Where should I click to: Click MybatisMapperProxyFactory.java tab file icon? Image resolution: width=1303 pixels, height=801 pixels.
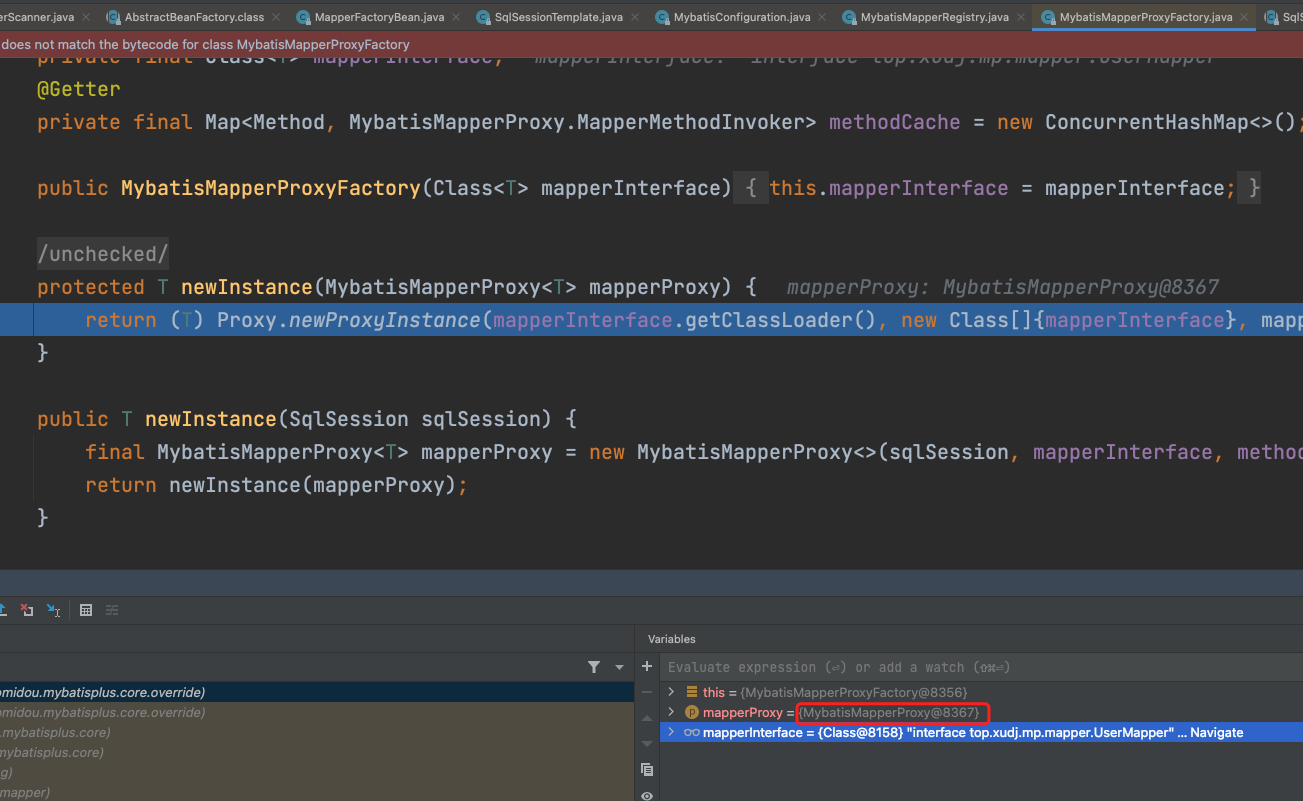pos(1047,17)
